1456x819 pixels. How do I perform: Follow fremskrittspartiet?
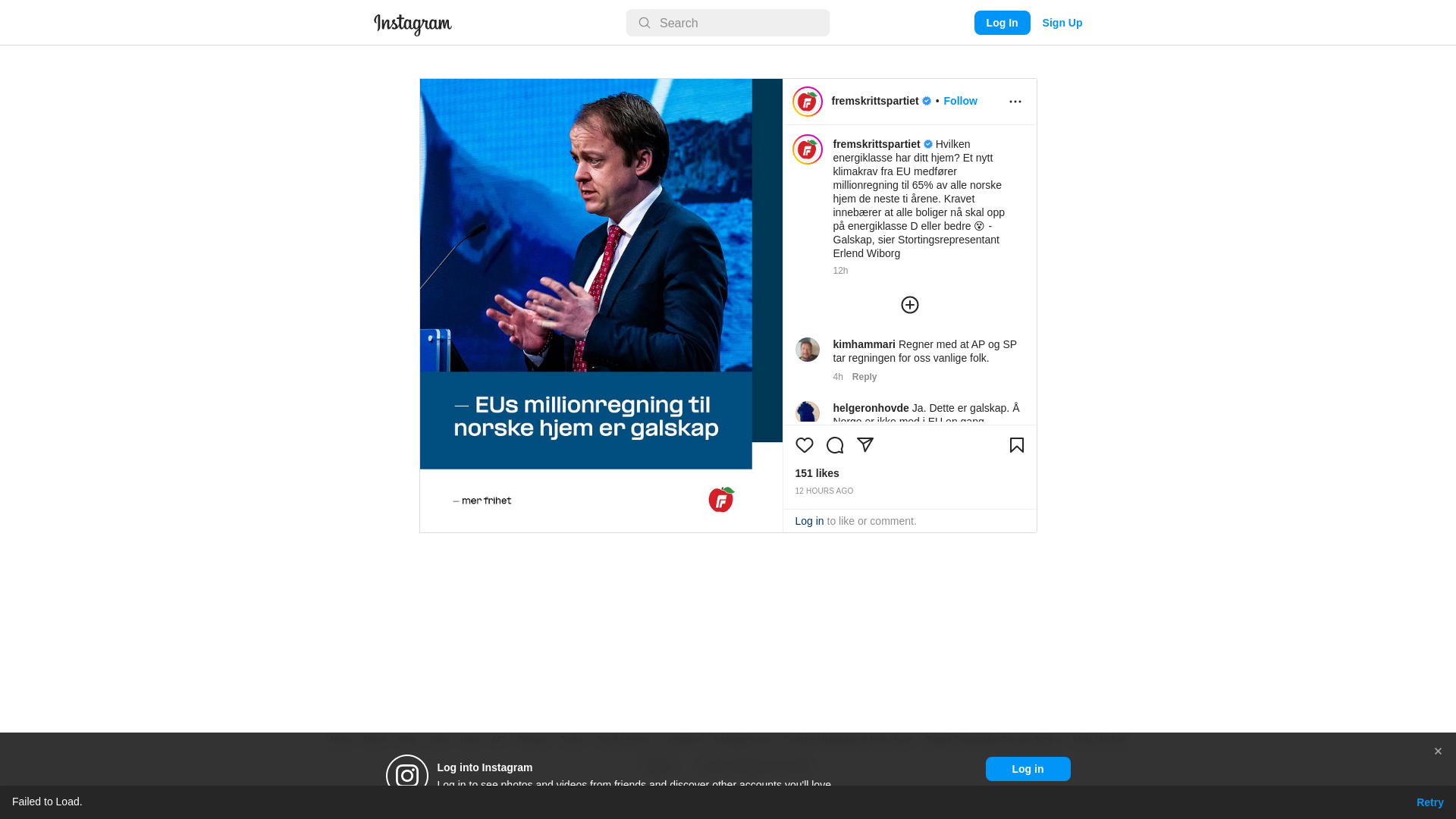pos(961,101)
